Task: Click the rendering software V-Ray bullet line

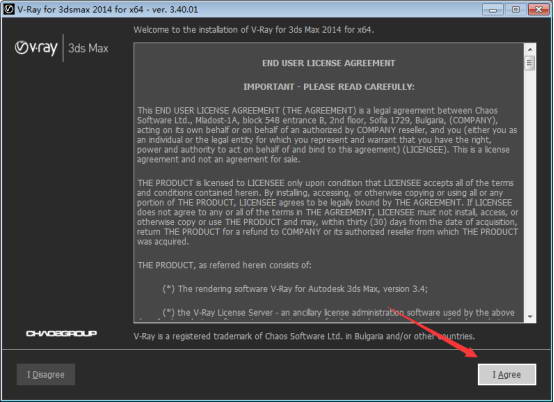Action: tap(295, 289)
